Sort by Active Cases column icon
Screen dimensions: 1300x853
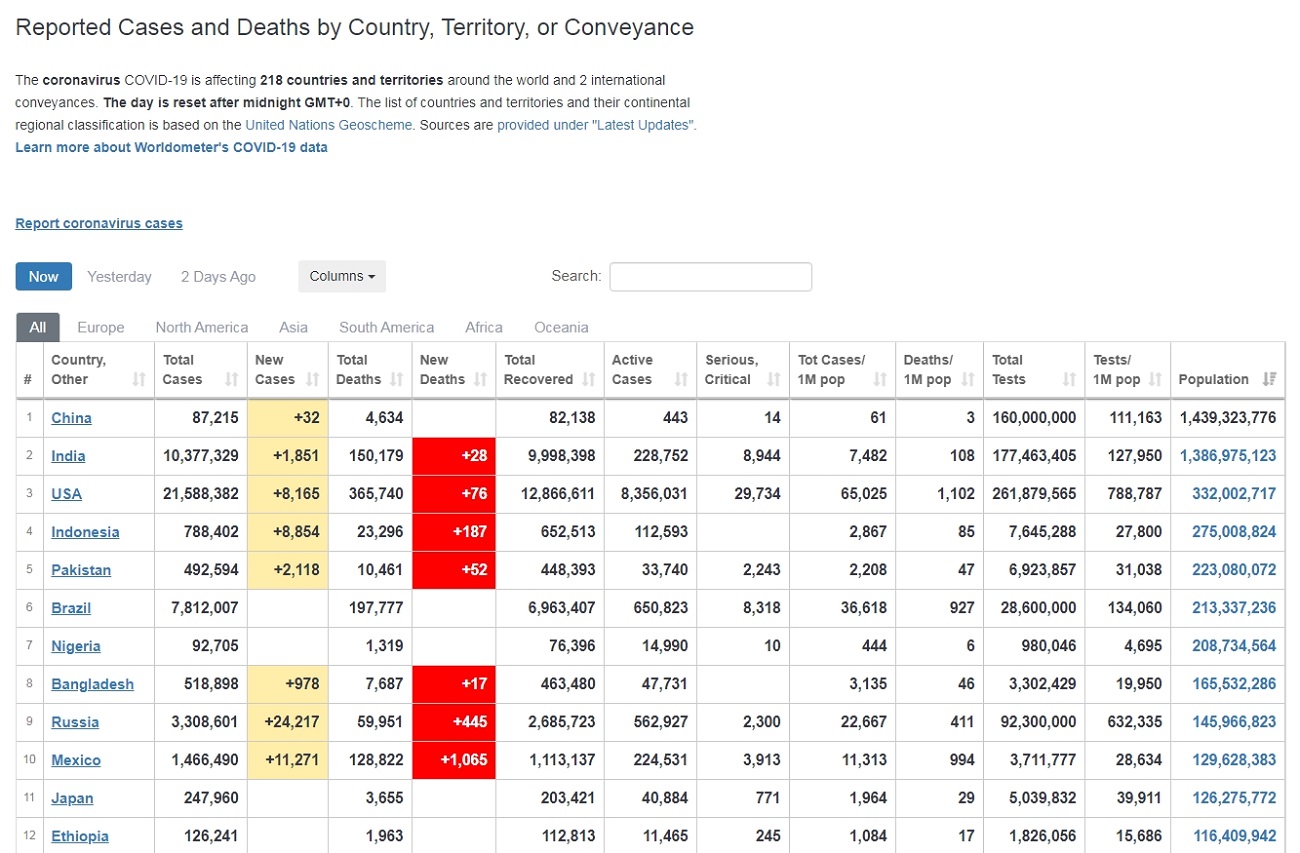681,380
